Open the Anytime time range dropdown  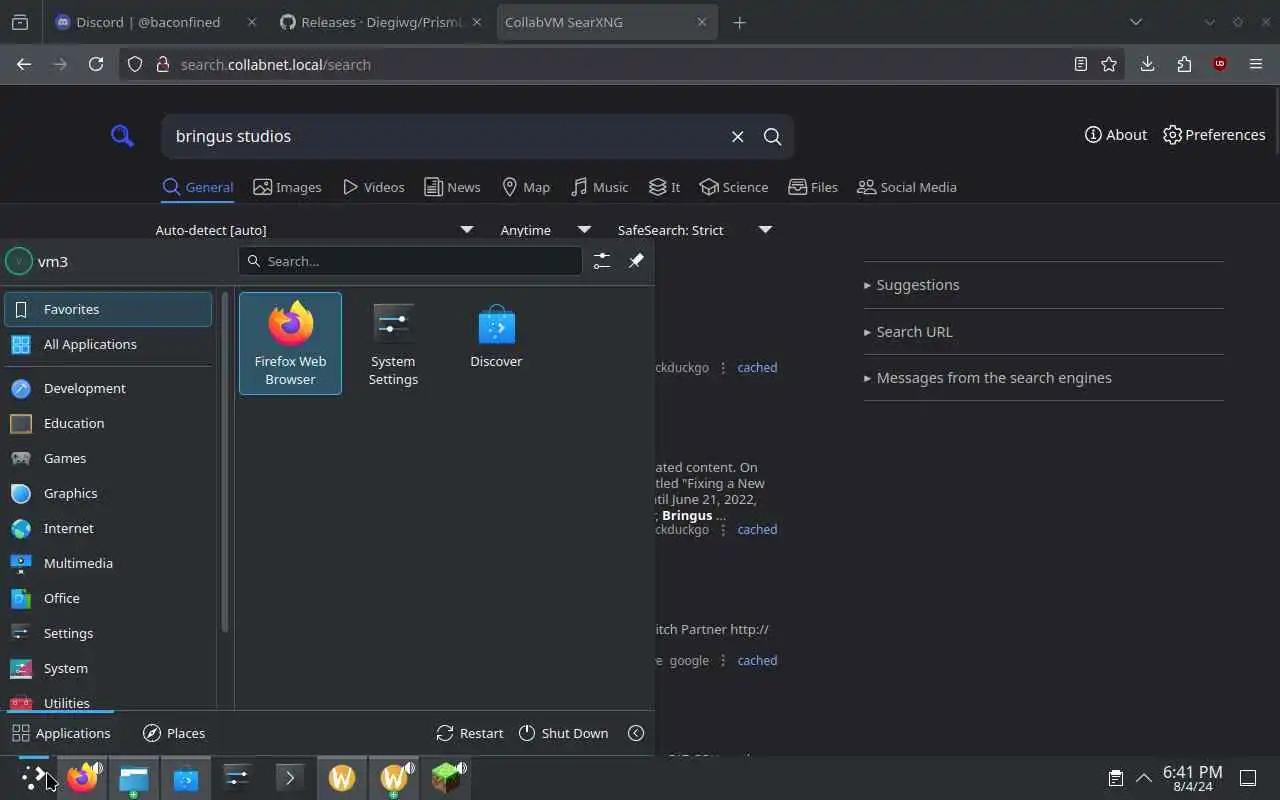point(546,230)
